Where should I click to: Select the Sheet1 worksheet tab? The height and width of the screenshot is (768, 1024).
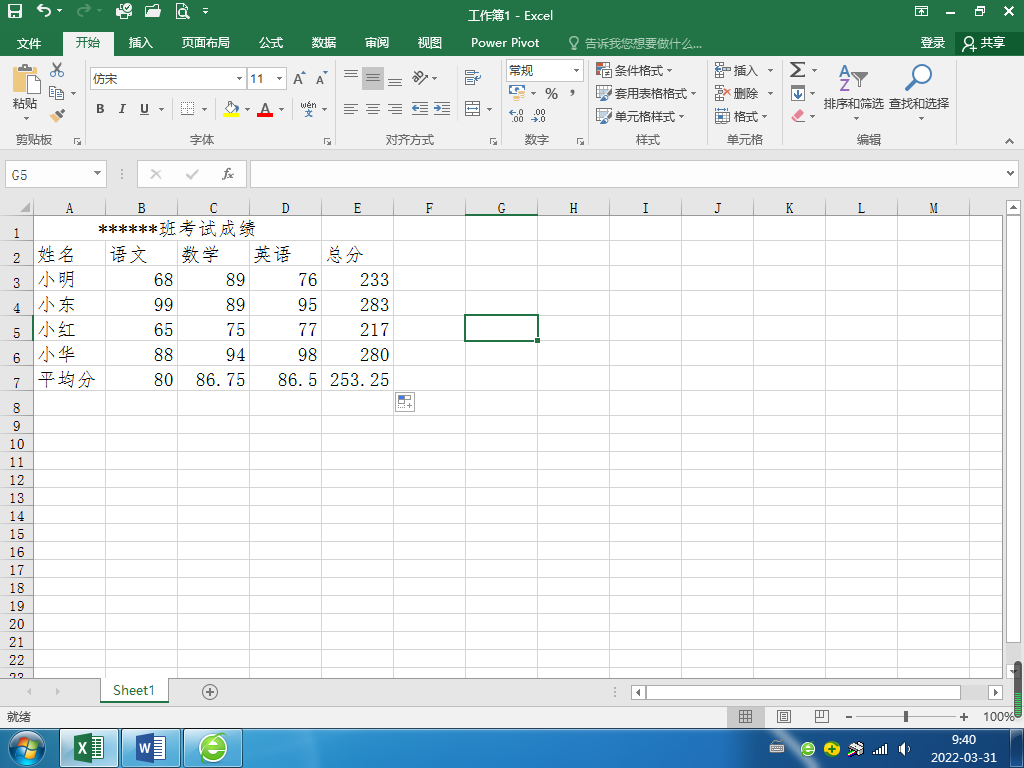pyautogui.click(x=134, y=690)
